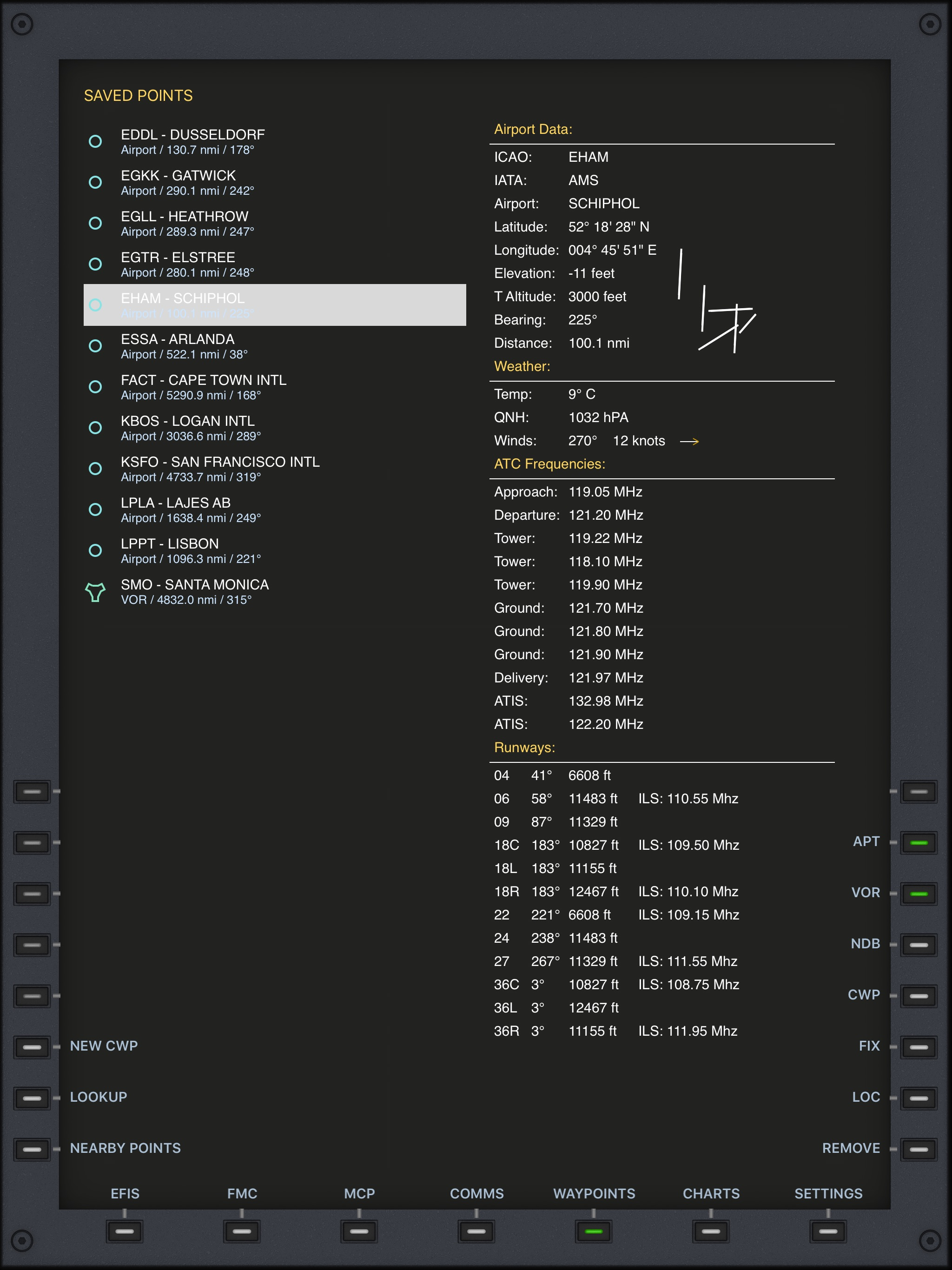Toggle the VOR filter key
This screenshot has height=1270, width=952.
[919, 893]
